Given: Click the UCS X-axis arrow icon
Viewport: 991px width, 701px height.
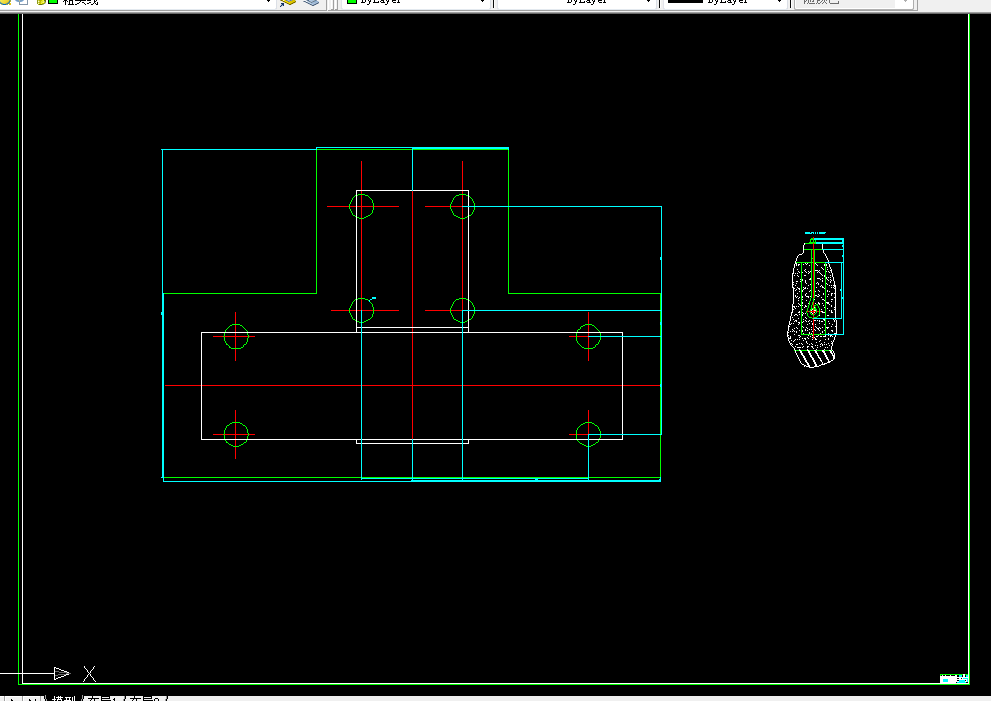Looking at the screenshot, I should [62, 673].
